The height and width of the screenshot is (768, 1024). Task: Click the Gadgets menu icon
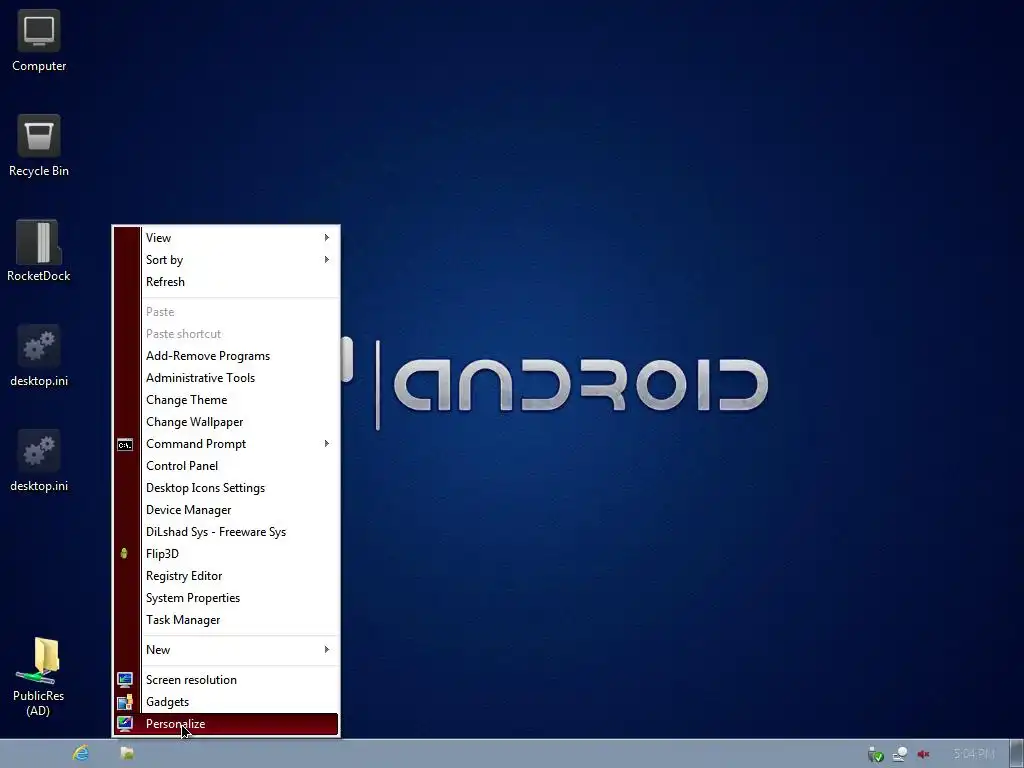[x=125, y=702]
